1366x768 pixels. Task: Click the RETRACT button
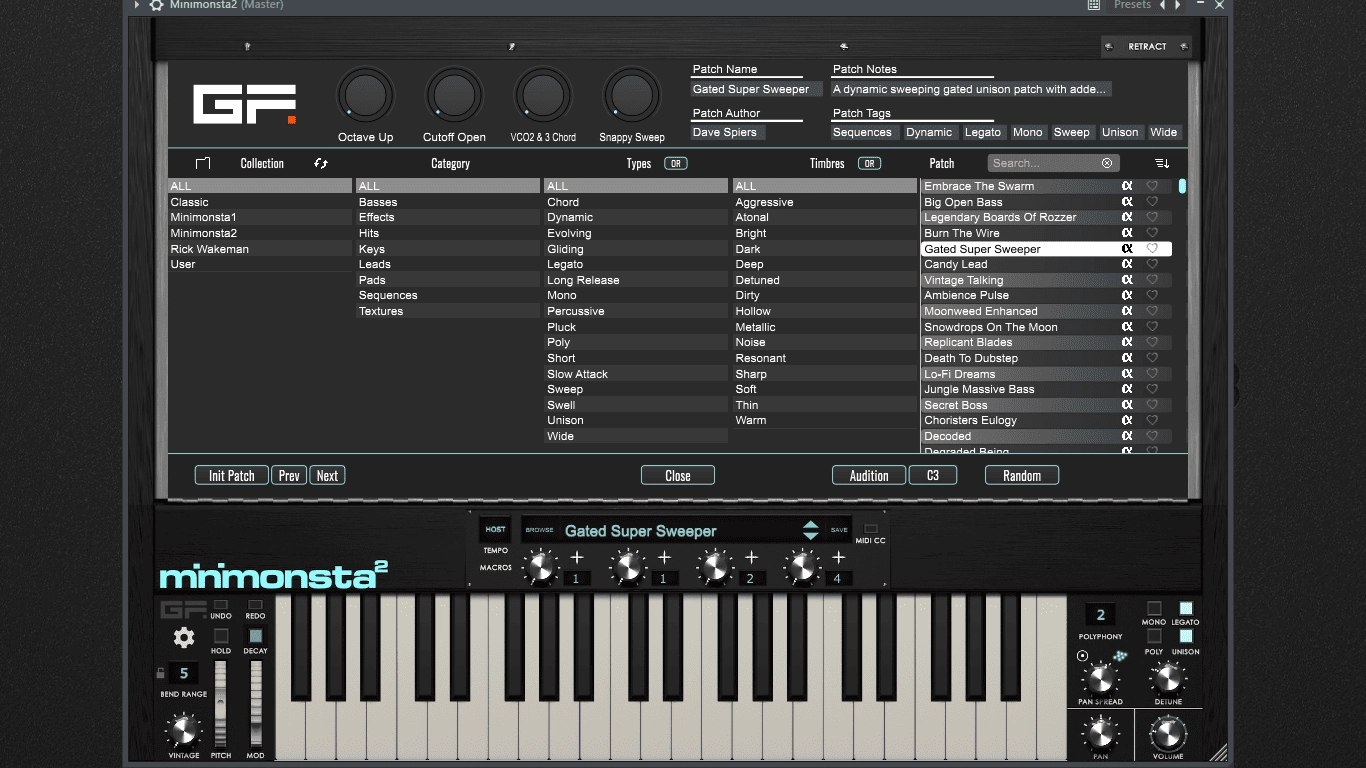(1147, 46)
